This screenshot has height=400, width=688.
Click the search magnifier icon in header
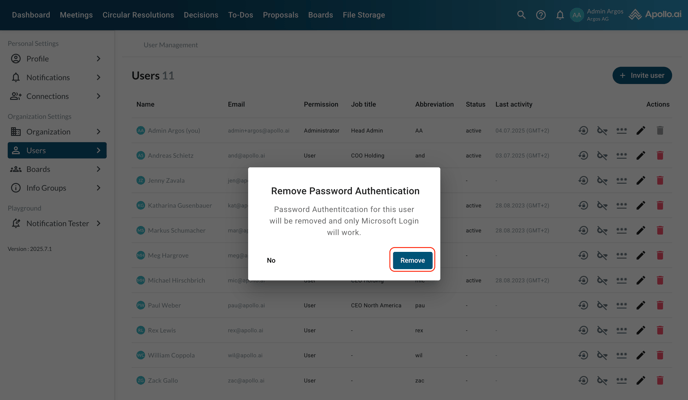click(521, 15)
